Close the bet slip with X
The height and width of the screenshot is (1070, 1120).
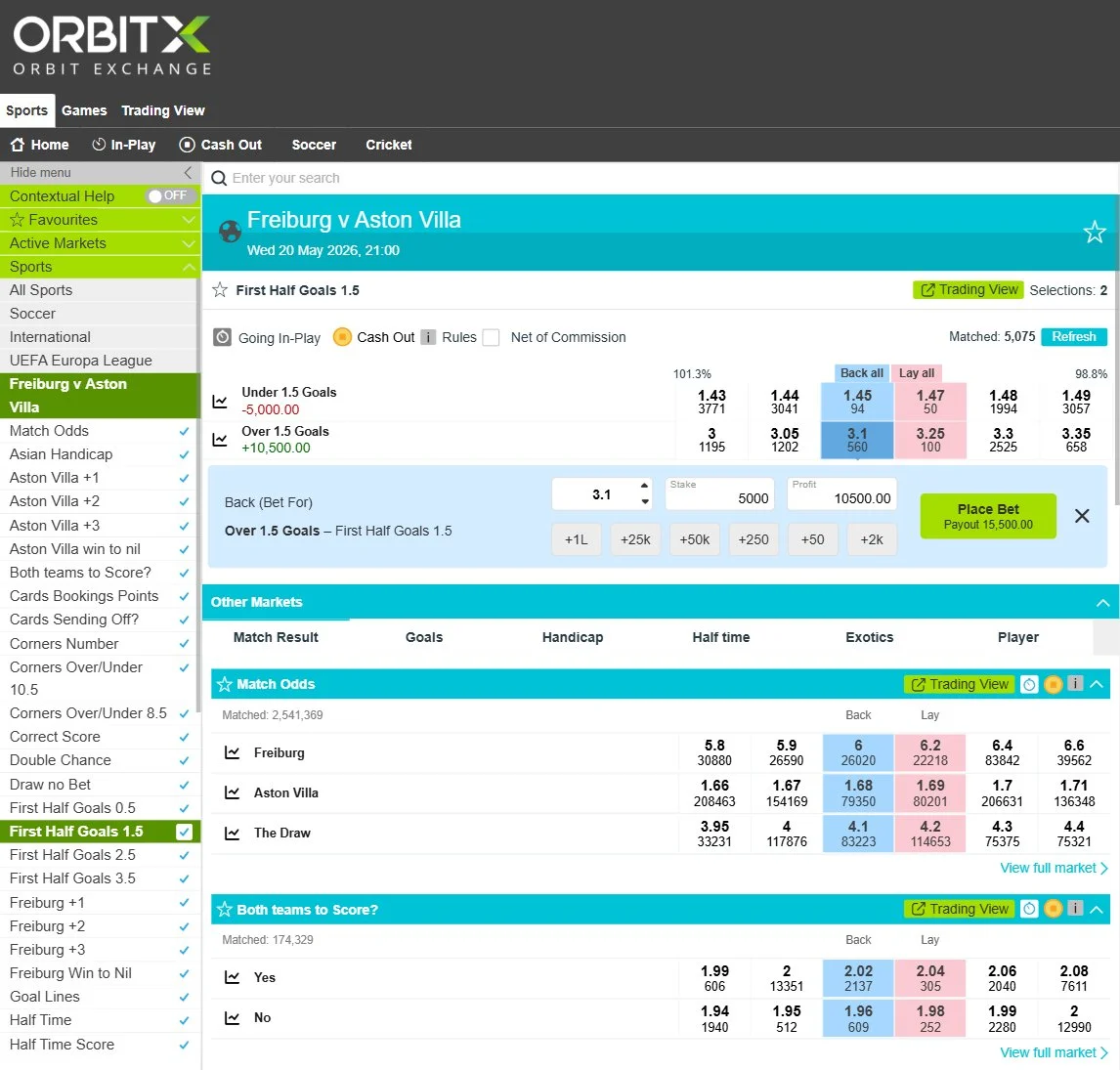point(1082,516)
